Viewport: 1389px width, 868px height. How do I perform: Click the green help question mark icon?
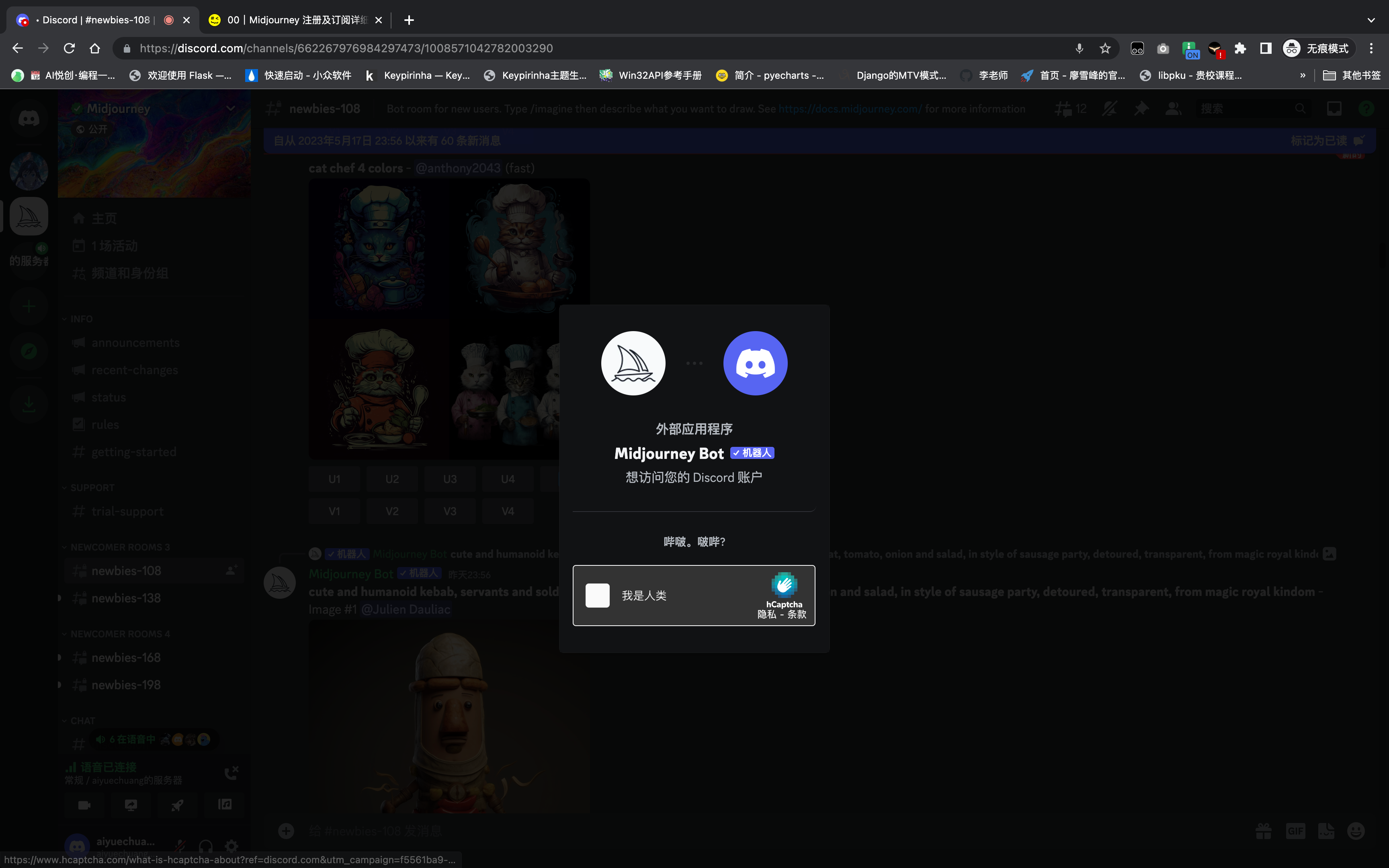1366,108
